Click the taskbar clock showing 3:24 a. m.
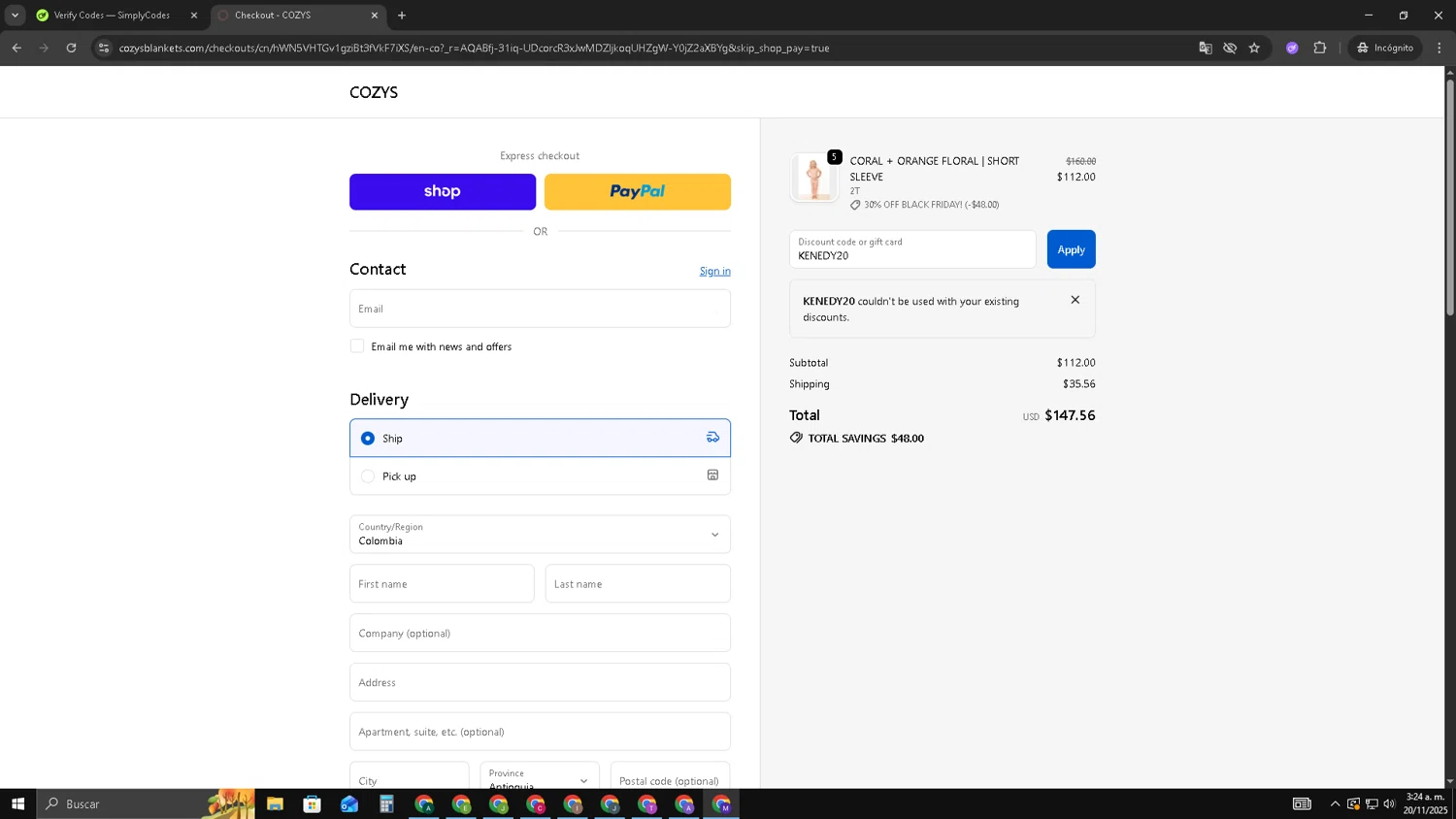Viewport: 1456px width, 819px height. click(1425, 803)
